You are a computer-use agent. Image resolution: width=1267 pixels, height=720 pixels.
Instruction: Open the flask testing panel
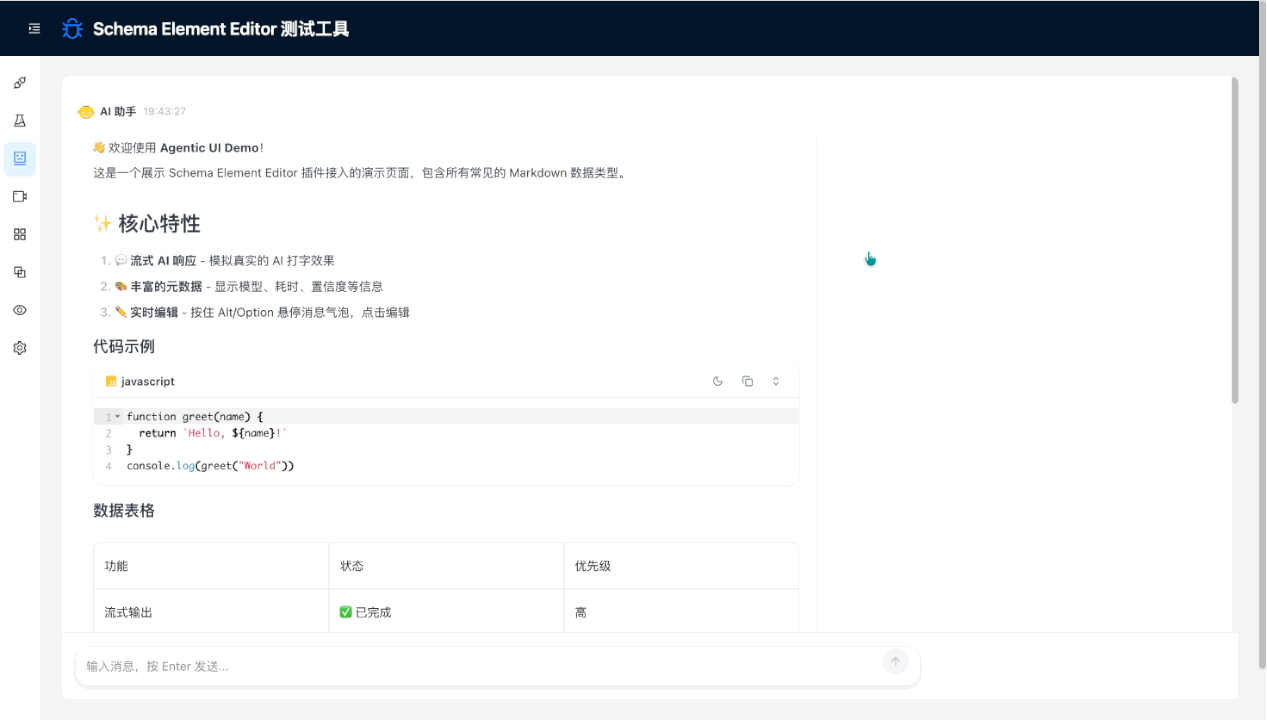[x=19, y=120]
